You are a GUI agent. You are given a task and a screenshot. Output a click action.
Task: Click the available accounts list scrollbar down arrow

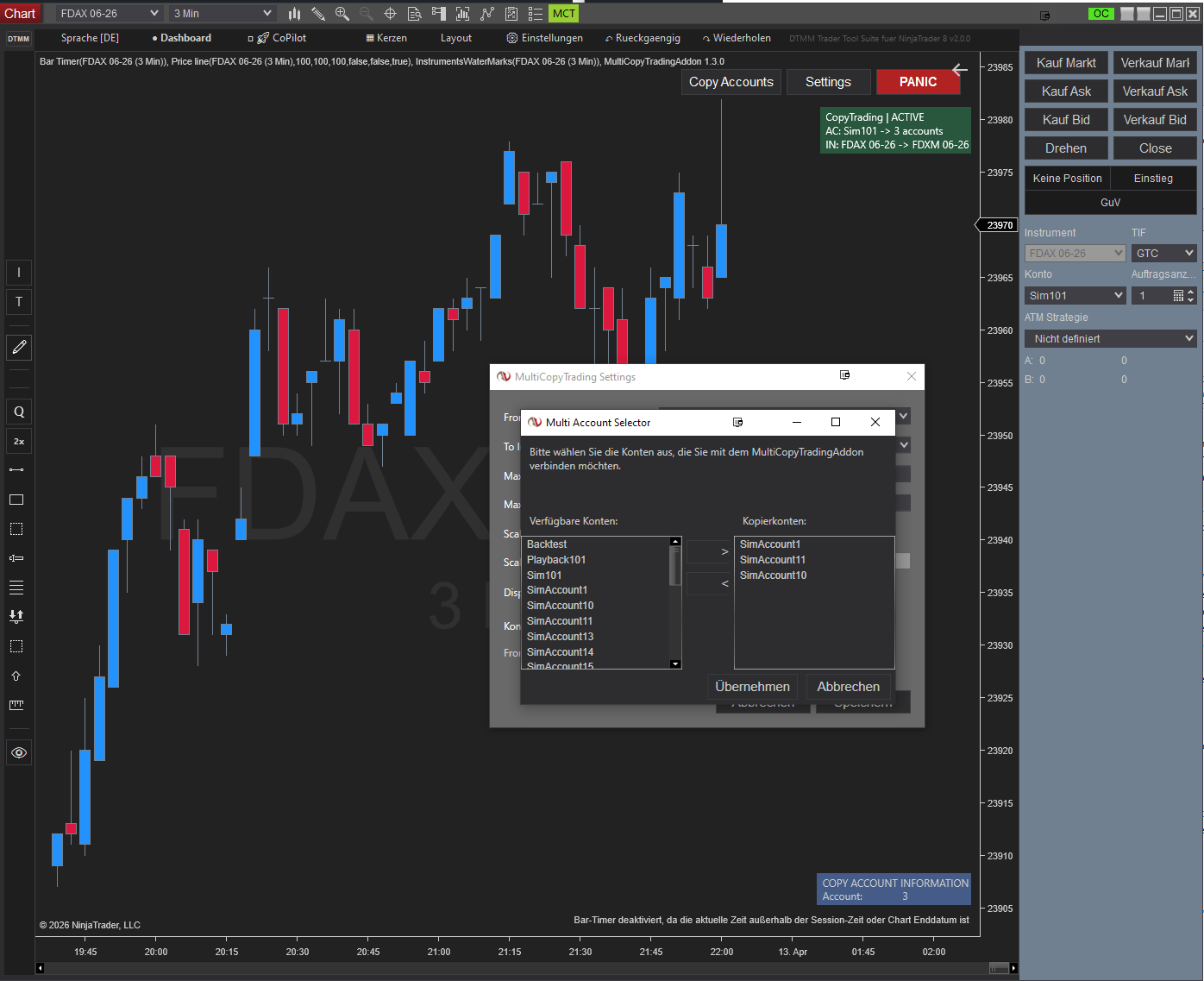[x=675, y=663]
